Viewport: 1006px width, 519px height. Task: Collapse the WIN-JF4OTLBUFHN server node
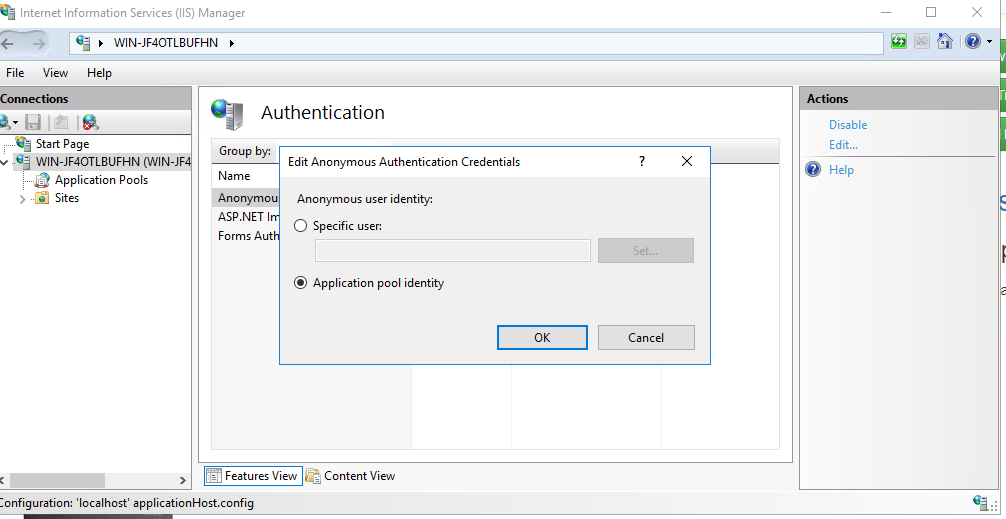tap(5, 162)
